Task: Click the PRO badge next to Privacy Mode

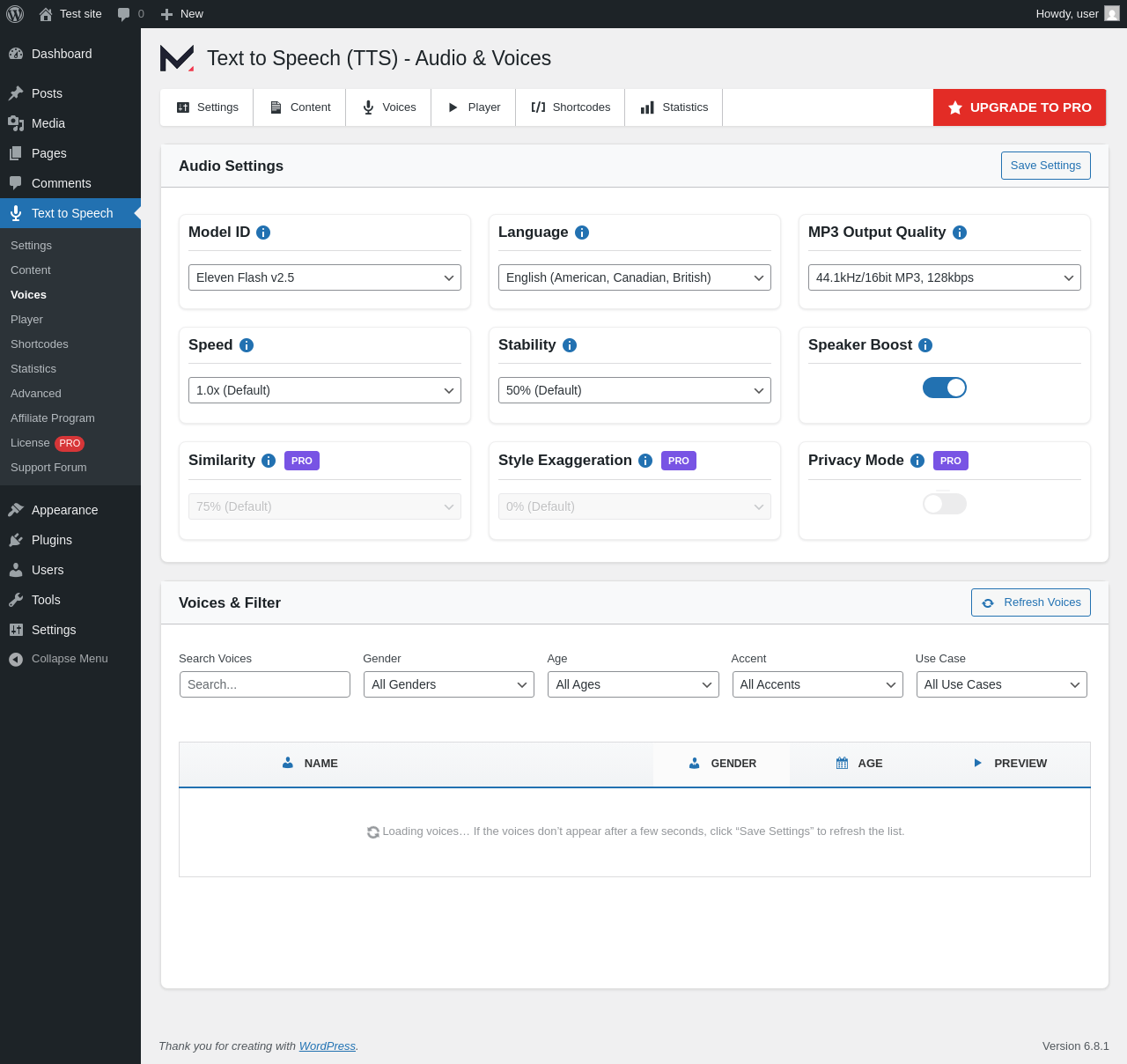Action: [951, 461]
